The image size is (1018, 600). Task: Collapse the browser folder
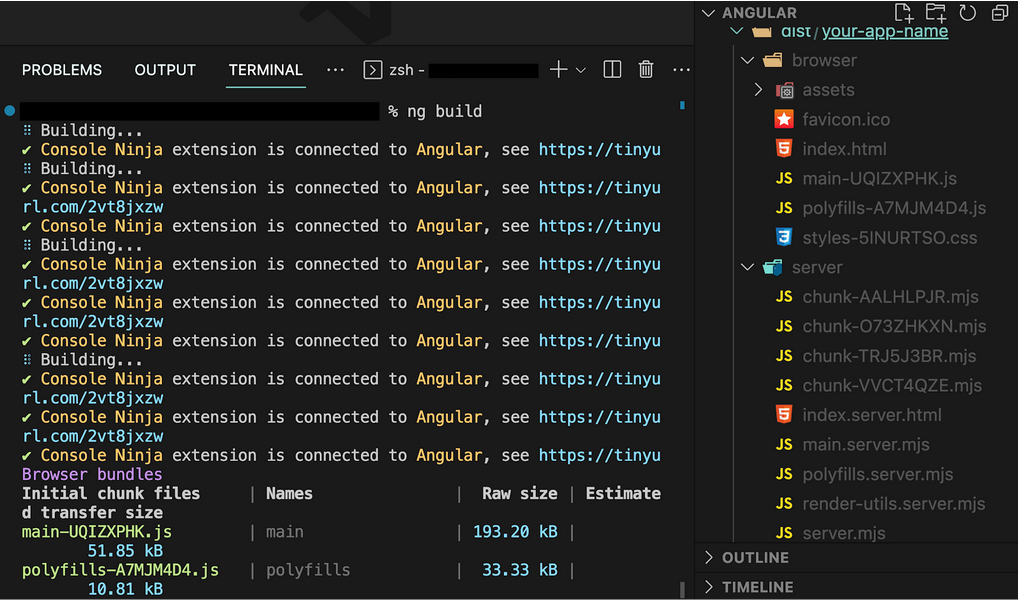point(747,60)
